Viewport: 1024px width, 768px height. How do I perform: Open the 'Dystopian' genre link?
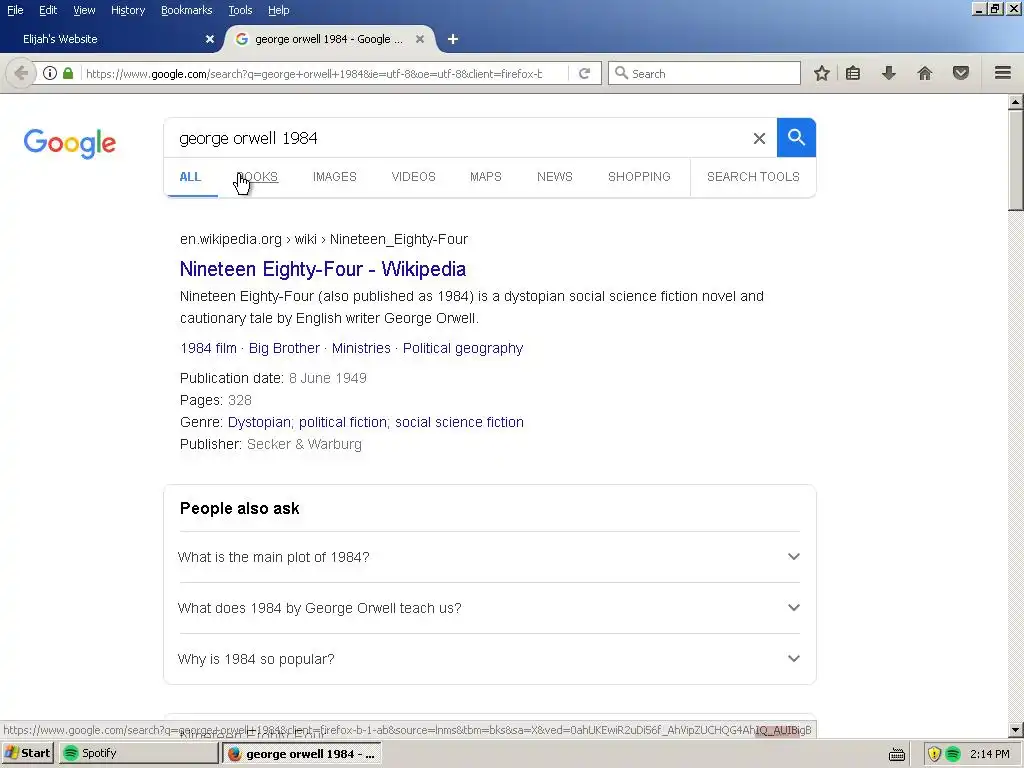(x=259, y=423)
